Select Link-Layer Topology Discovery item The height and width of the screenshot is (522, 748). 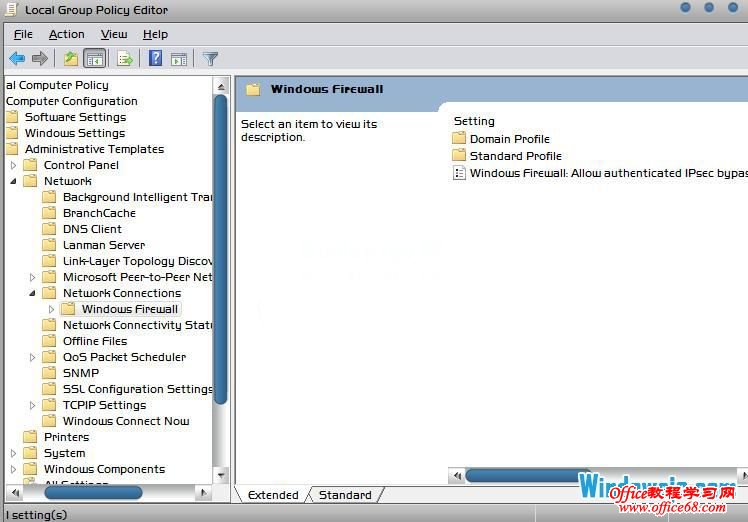[x=137, y=261]
